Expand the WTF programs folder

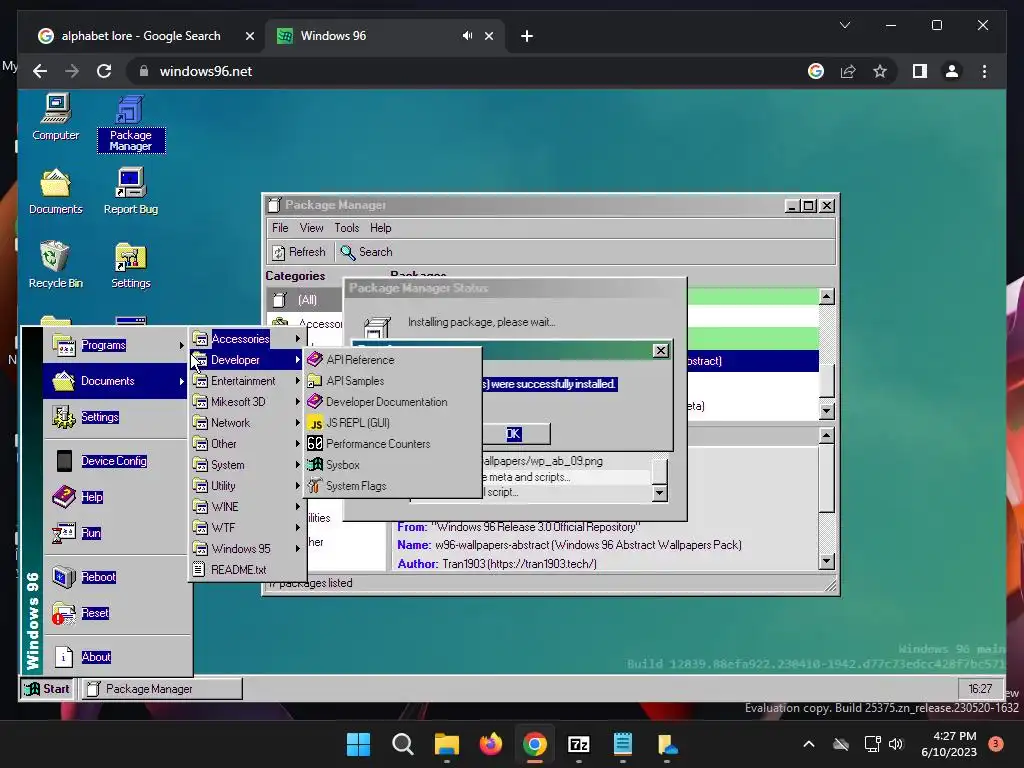(x=248, y=527)
